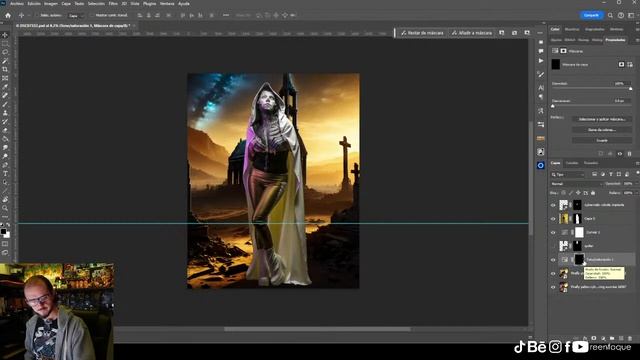Select the Rectangular Marquee tool

pos(5,44)
